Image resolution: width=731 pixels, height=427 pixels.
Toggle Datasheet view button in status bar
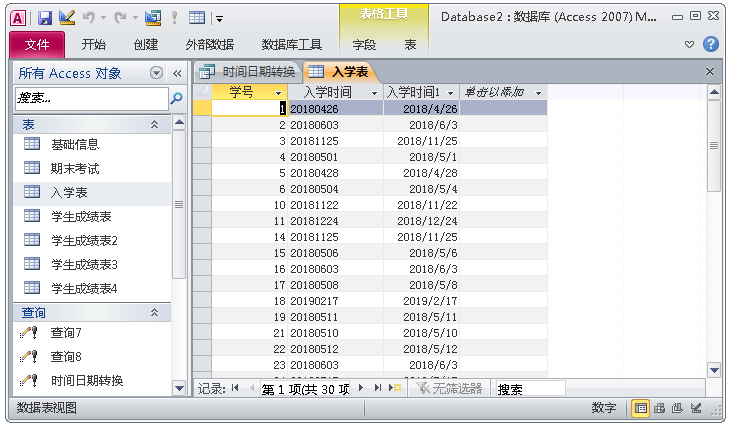(x=640, y=408)
